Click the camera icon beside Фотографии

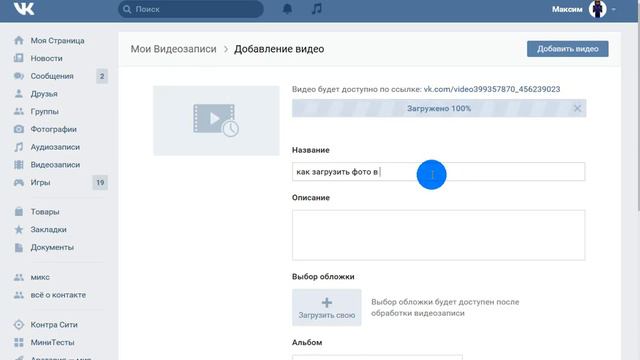coord(19,129)
